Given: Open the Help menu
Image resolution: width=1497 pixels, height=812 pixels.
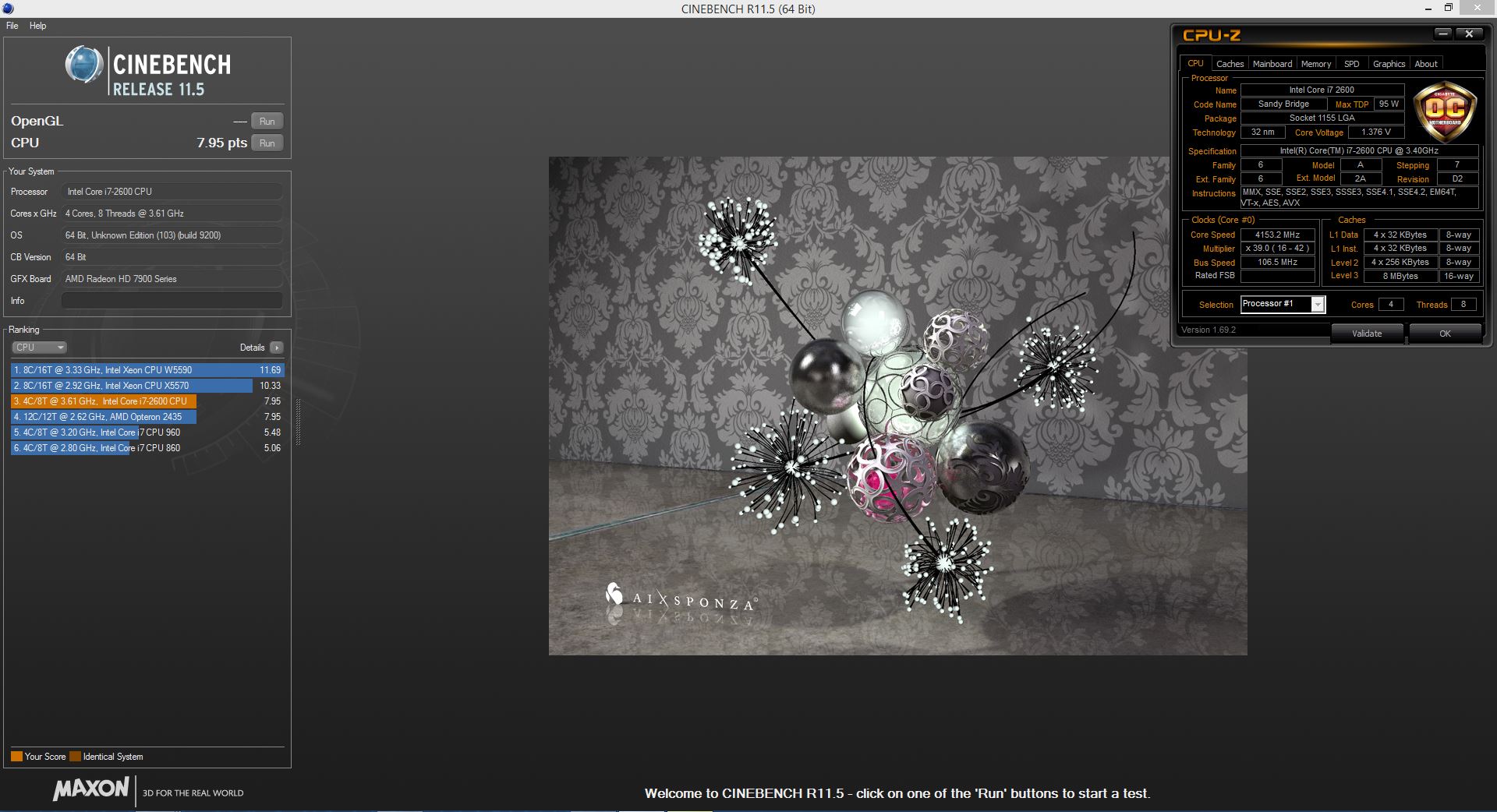Looking at the screenshot, I should point(37,26).
